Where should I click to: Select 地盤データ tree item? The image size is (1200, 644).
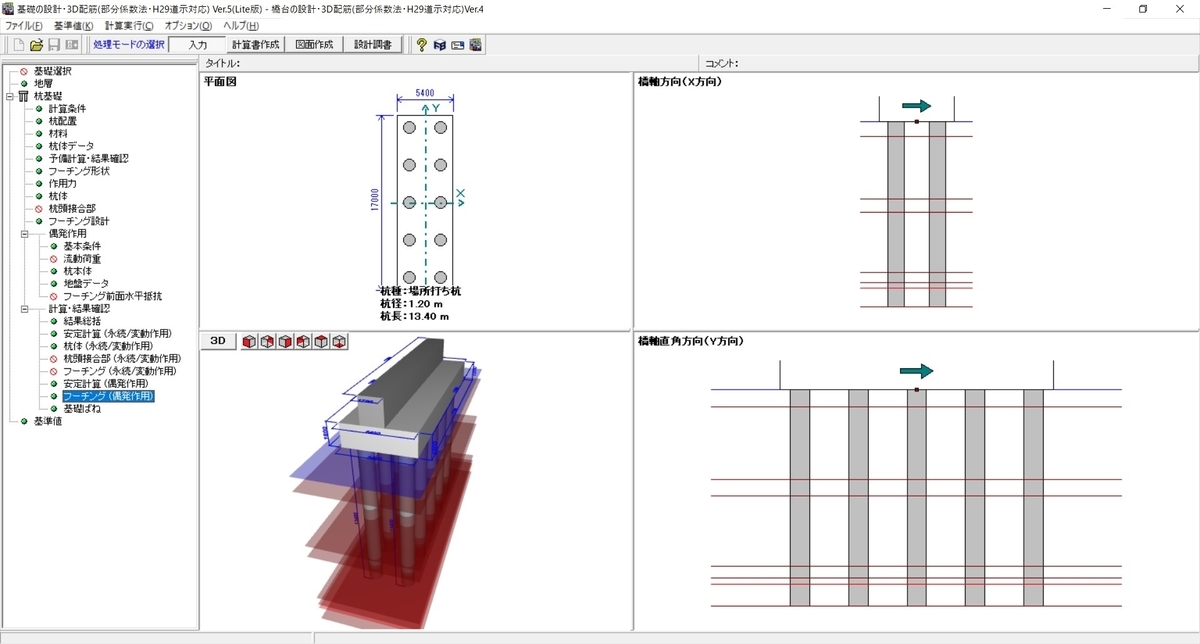[x=86, y=284]
